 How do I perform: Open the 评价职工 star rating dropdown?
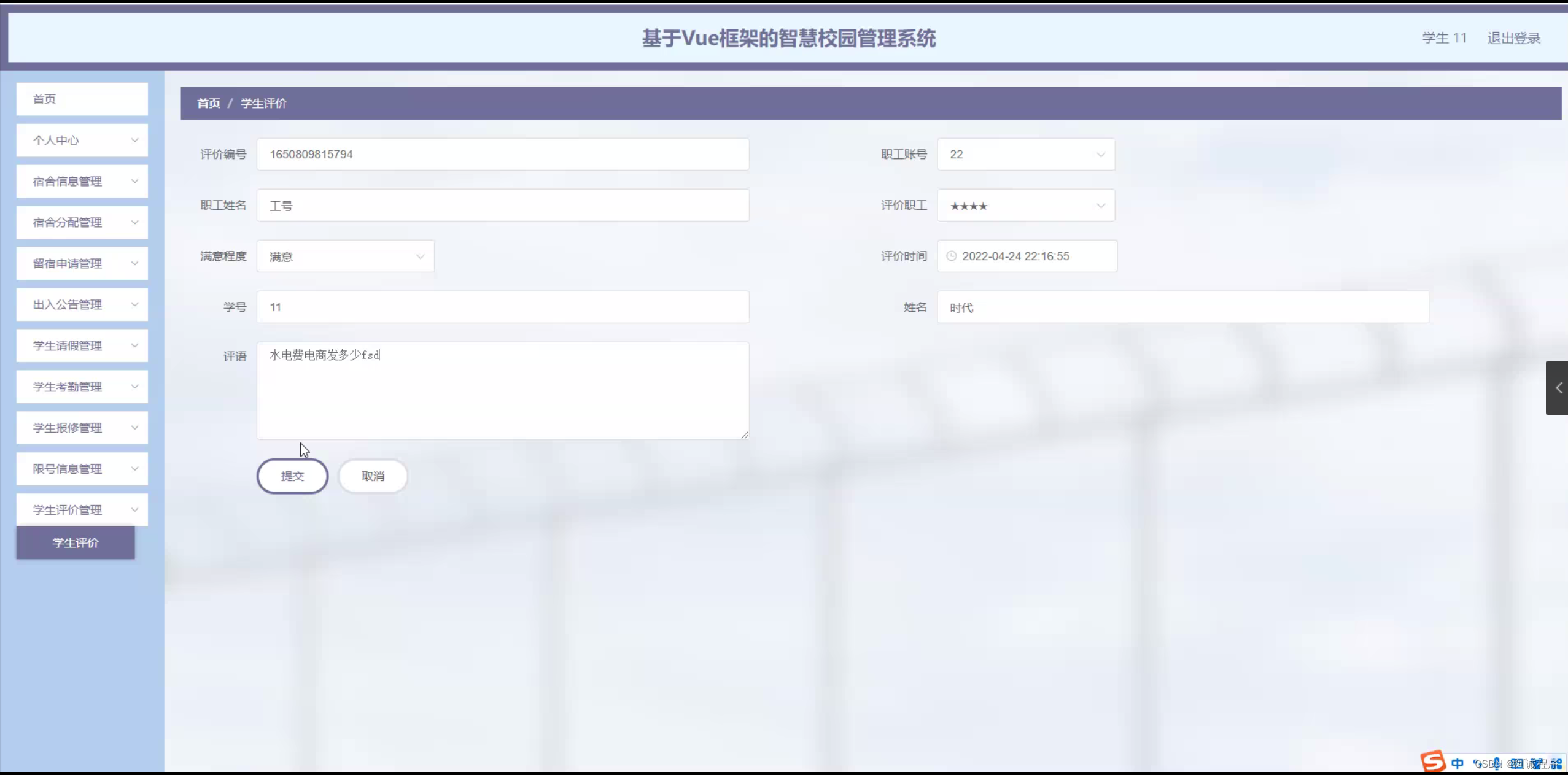tap(1026, 206)
